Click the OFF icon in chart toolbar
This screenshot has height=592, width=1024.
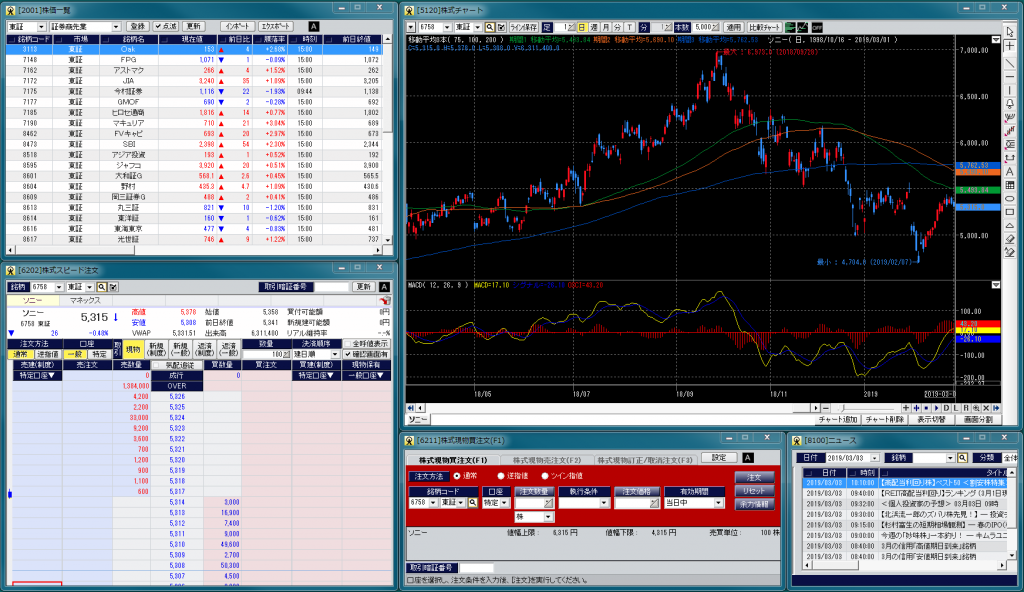click(x=817, y=27)
